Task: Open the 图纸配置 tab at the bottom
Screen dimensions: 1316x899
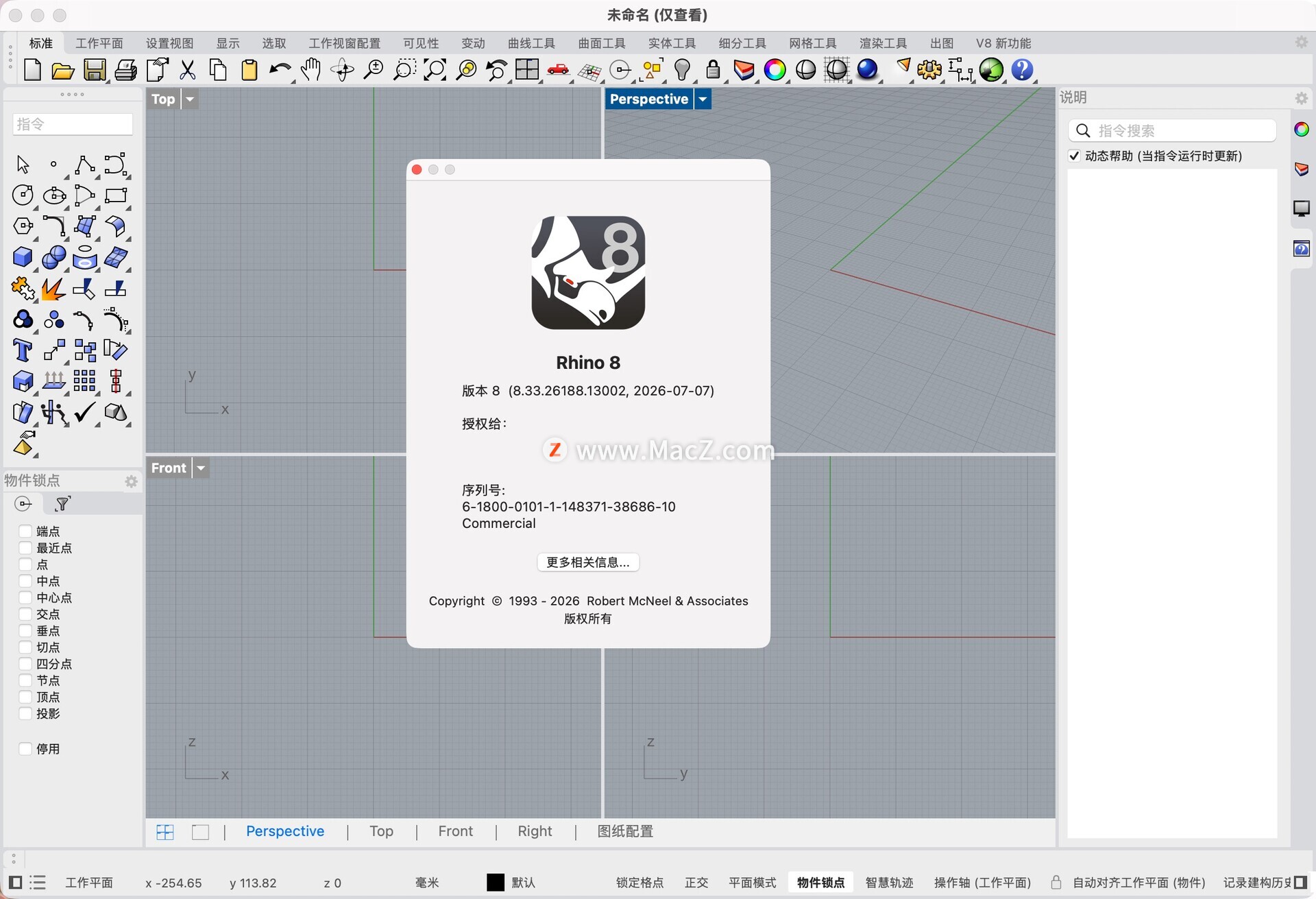Action: pyautogui.click(x=625, y=832)
